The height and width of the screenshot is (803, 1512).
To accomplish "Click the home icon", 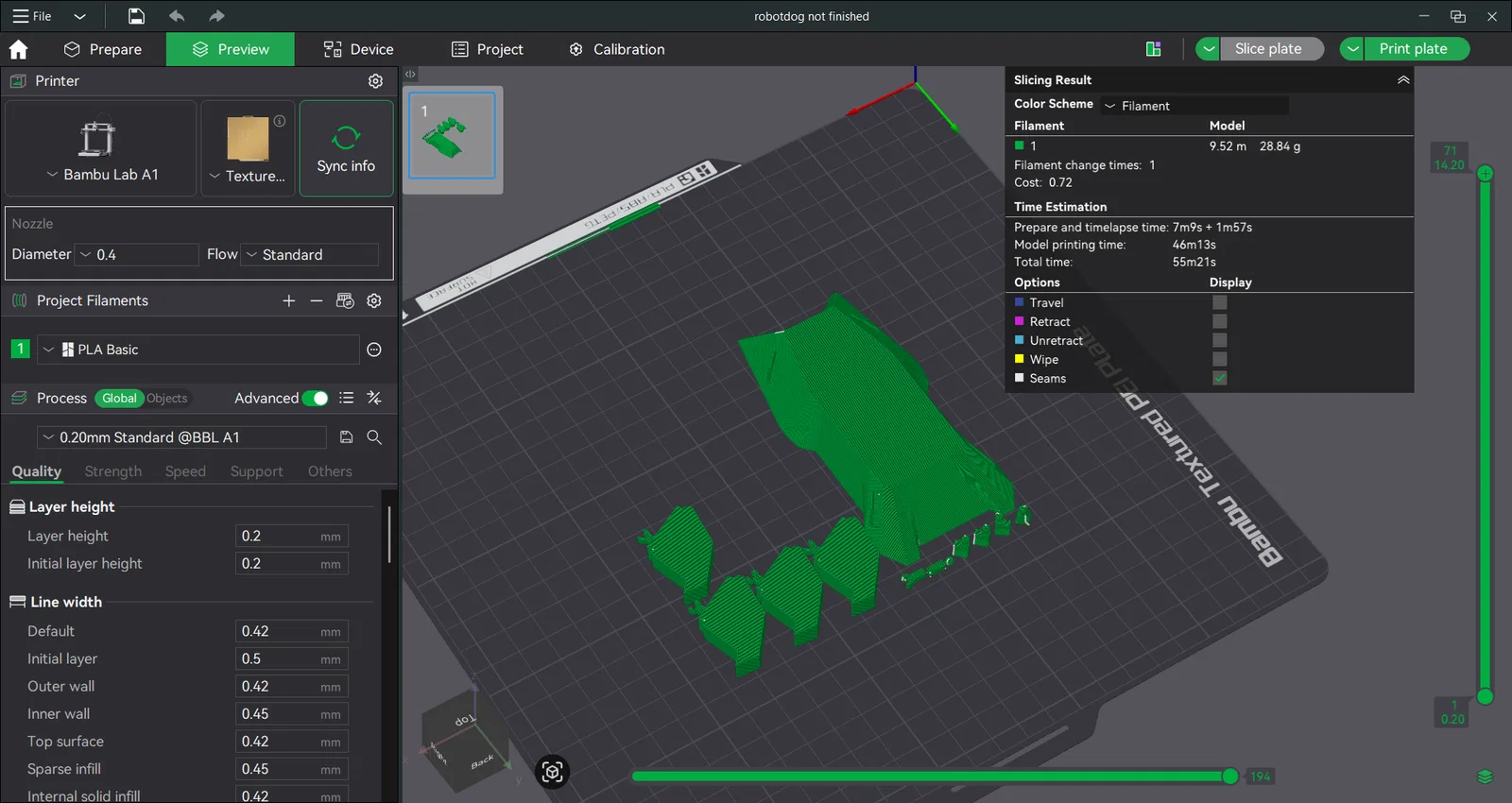I will (x=18, y=49).
